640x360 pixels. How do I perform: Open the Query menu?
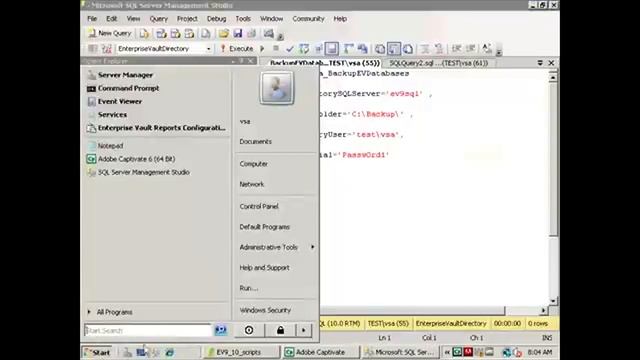(158, 19)
